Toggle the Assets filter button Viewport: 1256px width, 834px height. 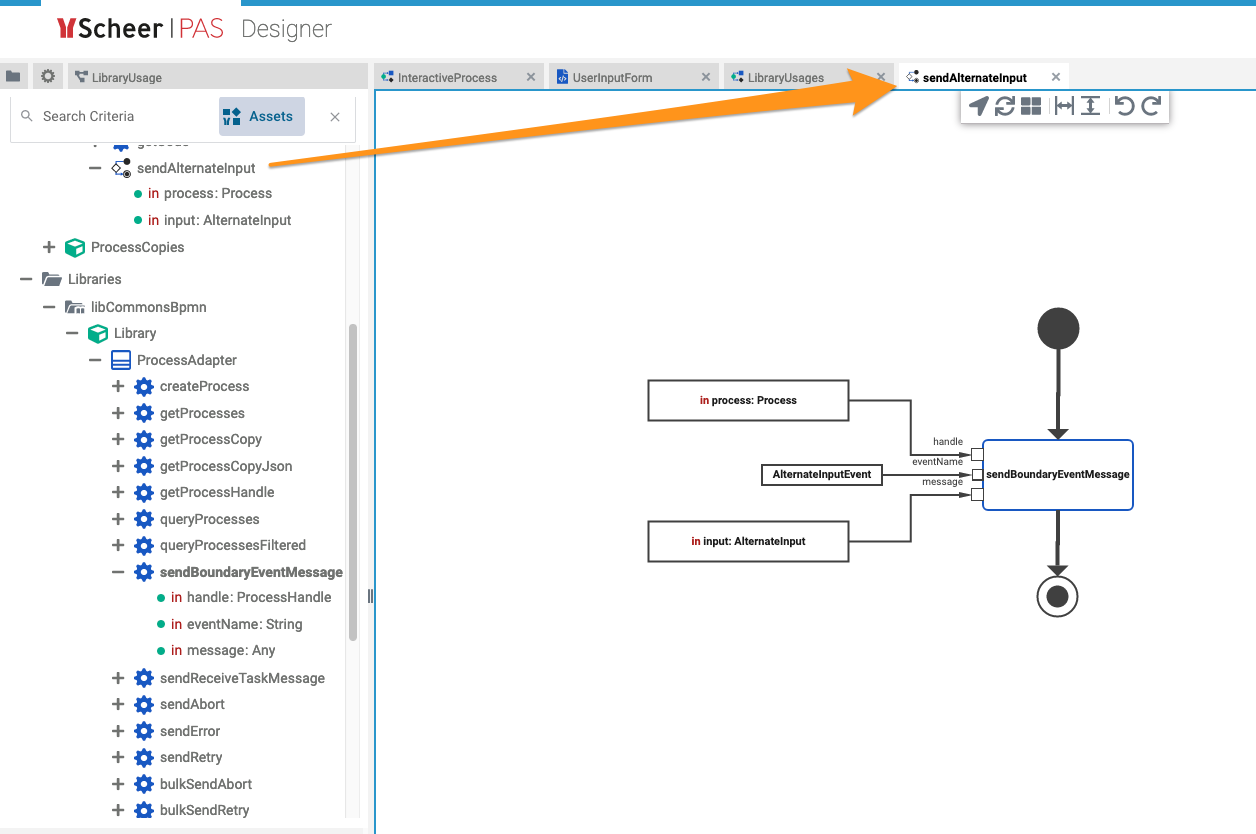point(261,117)
